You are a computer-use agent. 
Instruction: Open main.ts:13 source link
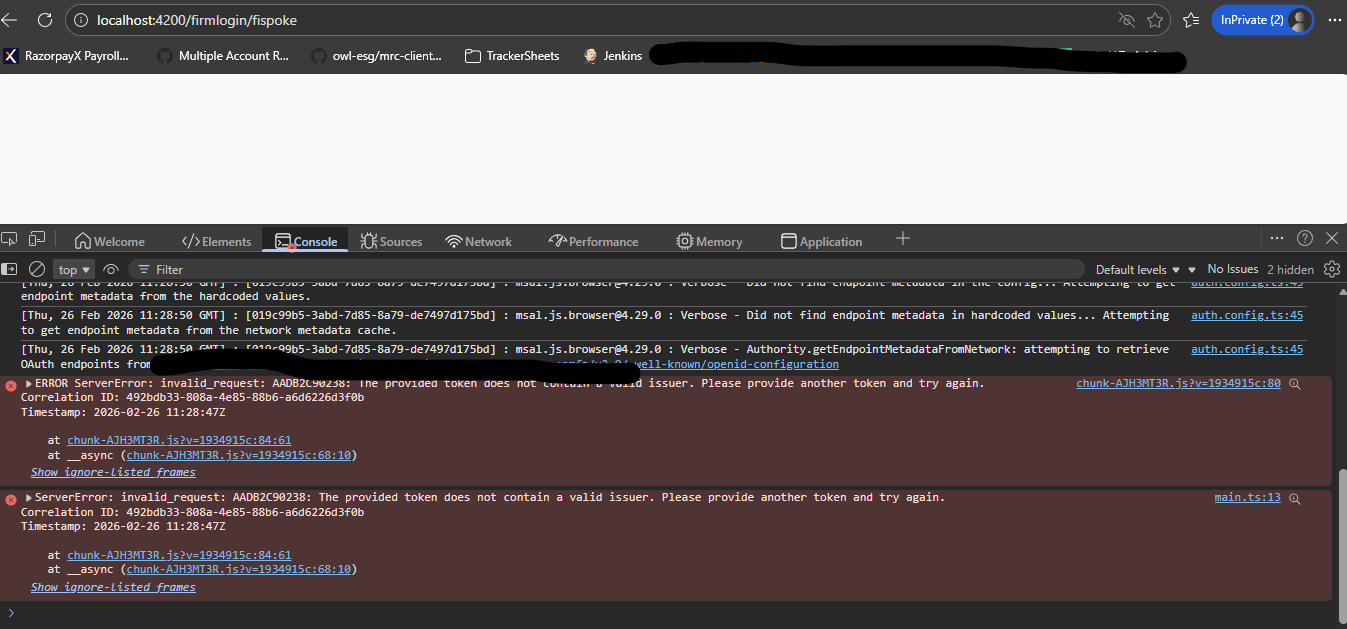[x=1247, y=497]
